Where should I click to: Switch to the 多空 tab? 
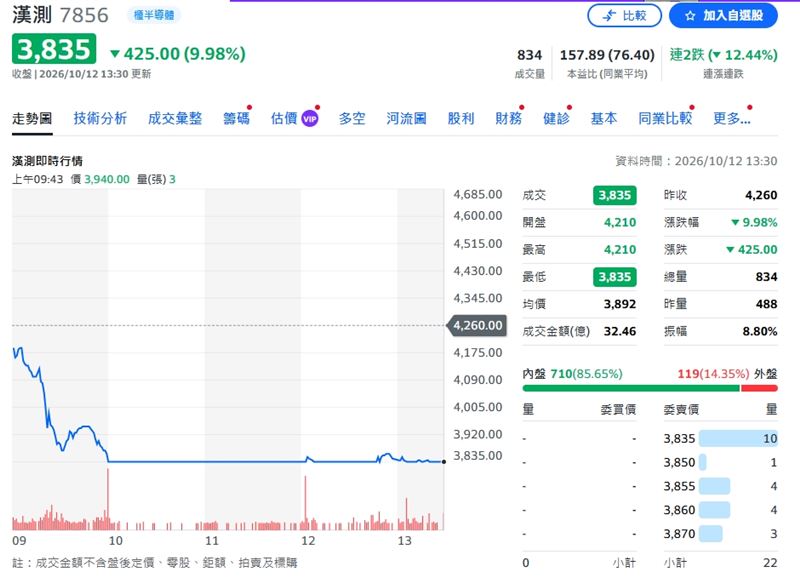click(x=352, y=118)
